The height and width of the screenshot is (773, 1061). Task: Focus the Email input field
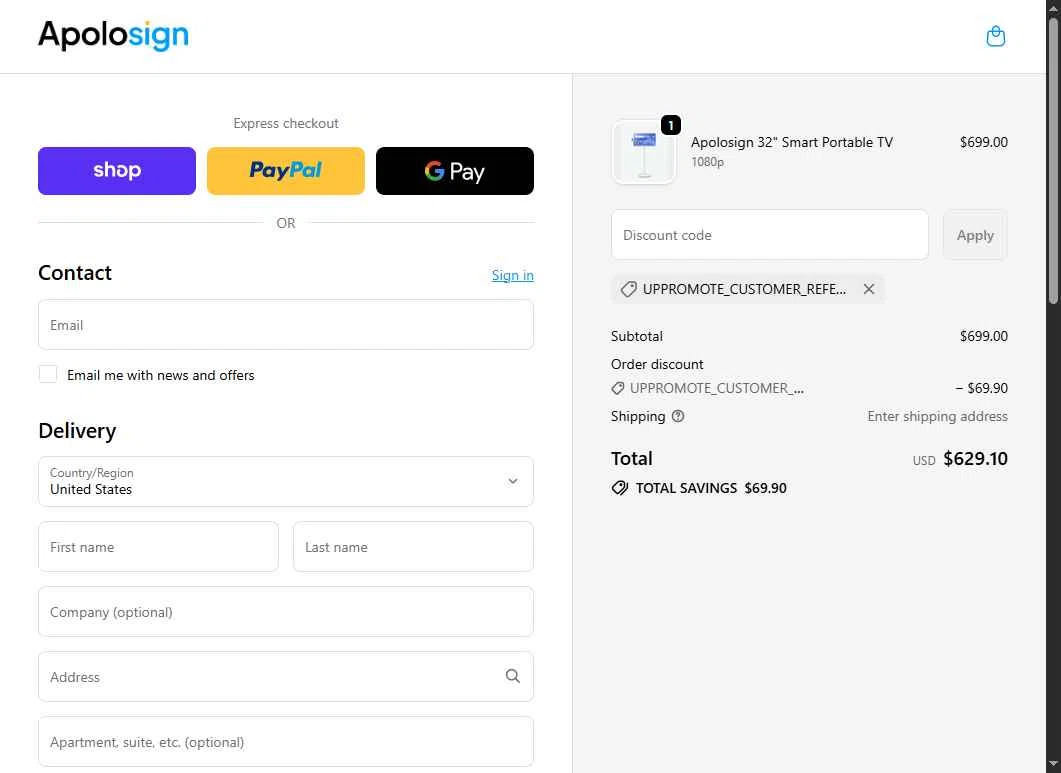tap(286, 325)
